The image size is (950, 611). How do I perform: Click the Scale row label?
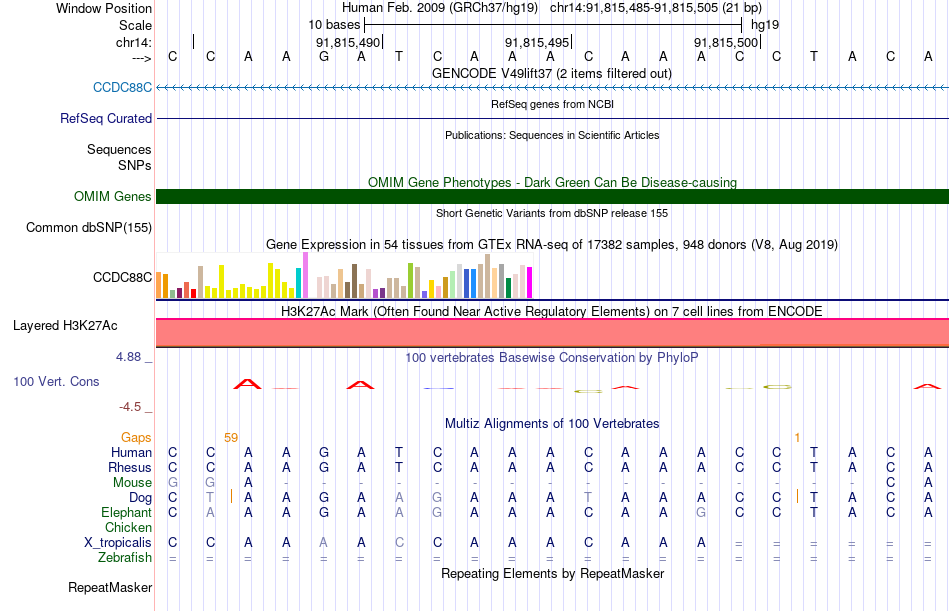tap(135, 25)
